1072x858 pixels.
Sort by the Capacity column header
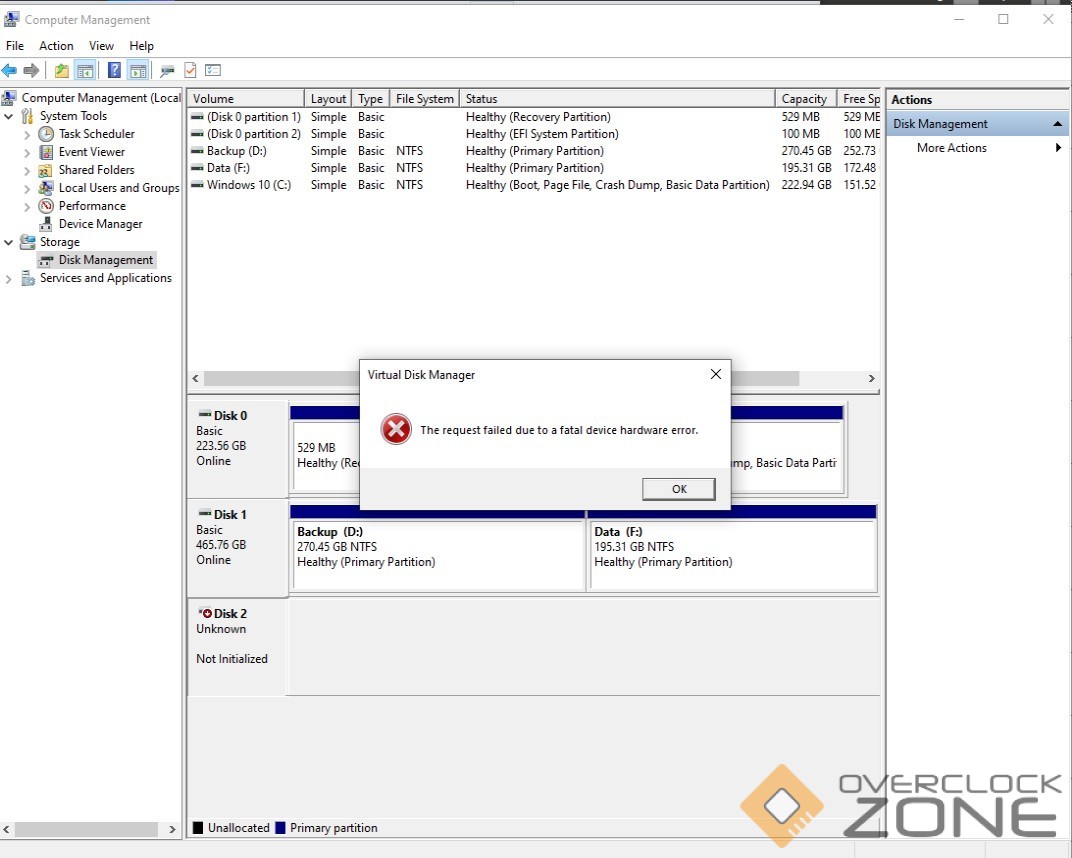pyautogui.click(x=806, y=98)
